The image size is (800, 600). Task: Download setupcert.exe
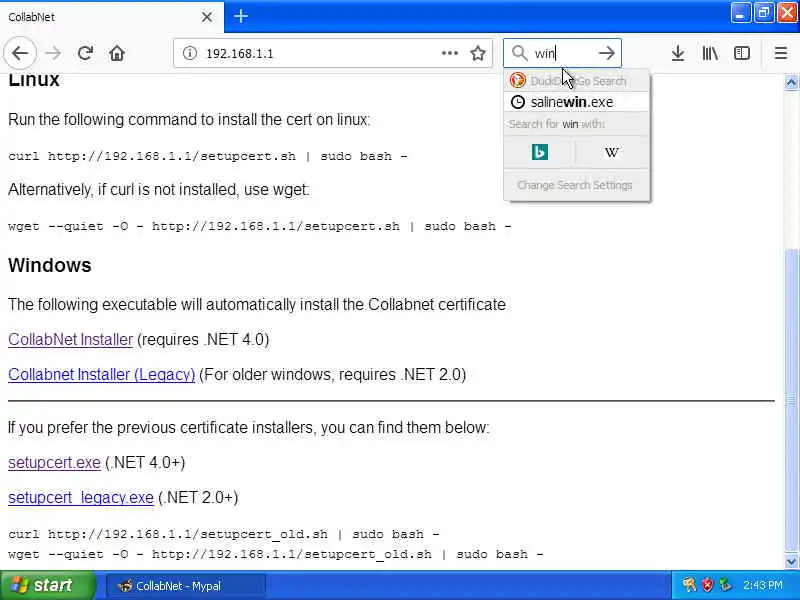pyautogui.click(x=54, y=463)
